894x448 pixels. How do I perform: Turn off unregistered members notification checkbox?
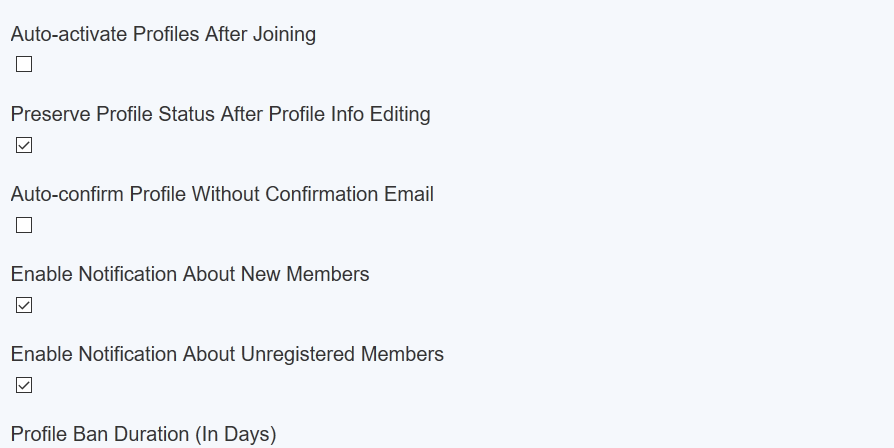(x=24, y=385)
